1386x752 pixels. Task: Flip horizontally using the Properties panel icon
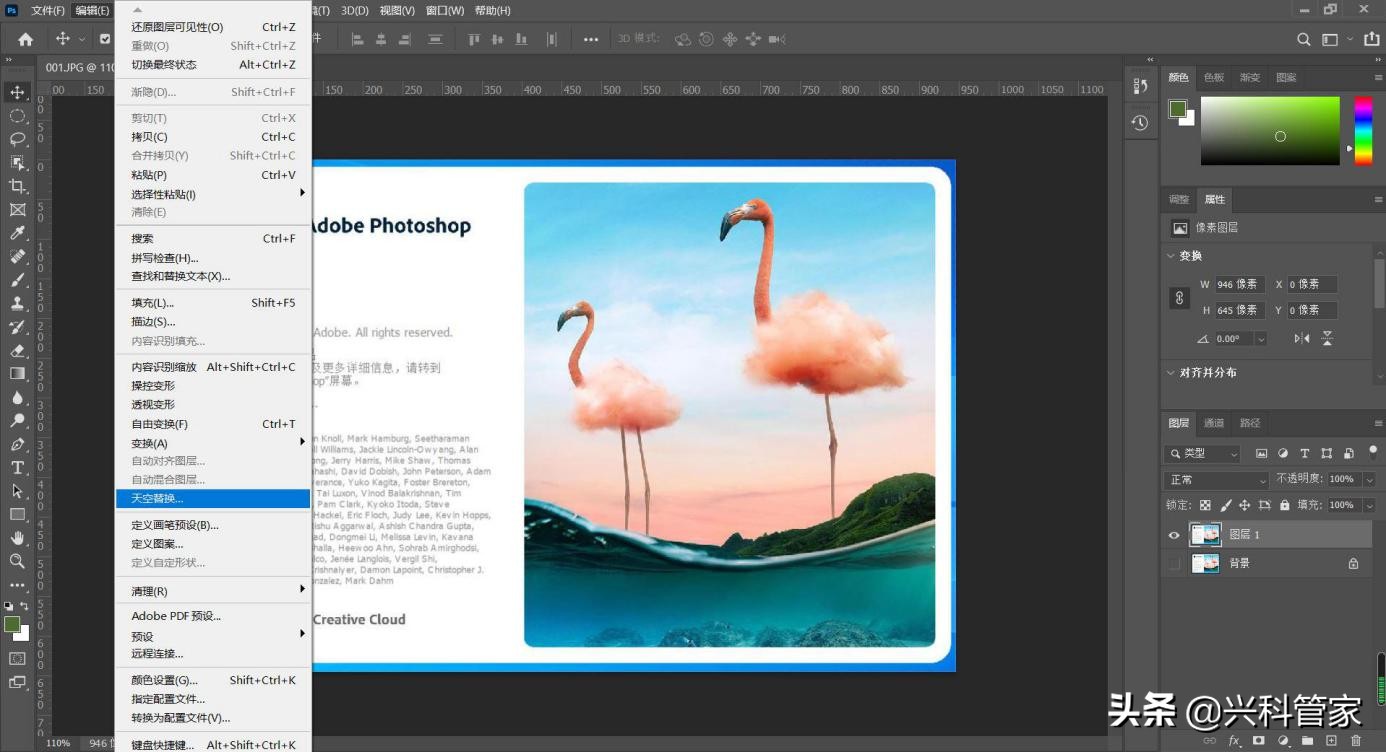1302,339
